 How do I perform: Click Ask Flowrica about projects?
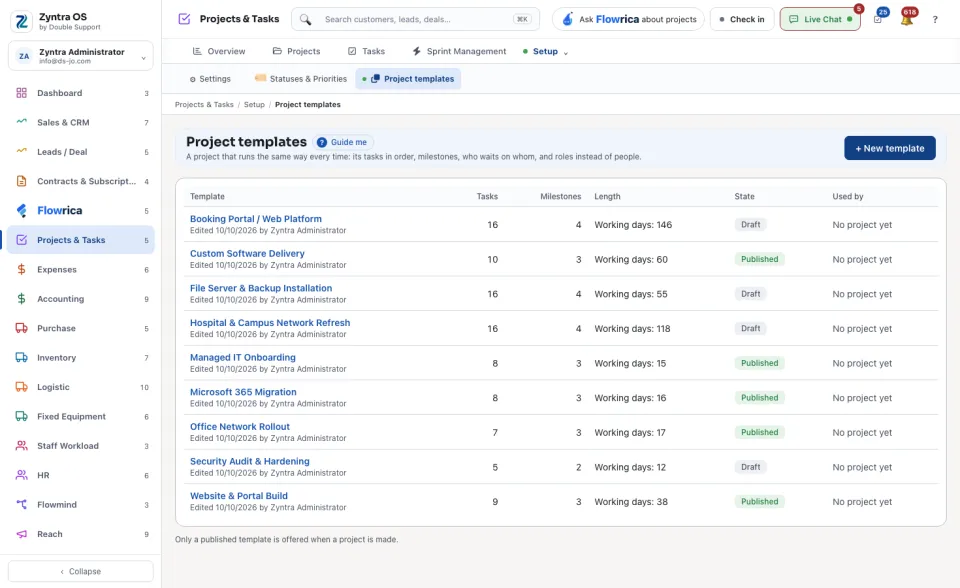pos(628,20)
